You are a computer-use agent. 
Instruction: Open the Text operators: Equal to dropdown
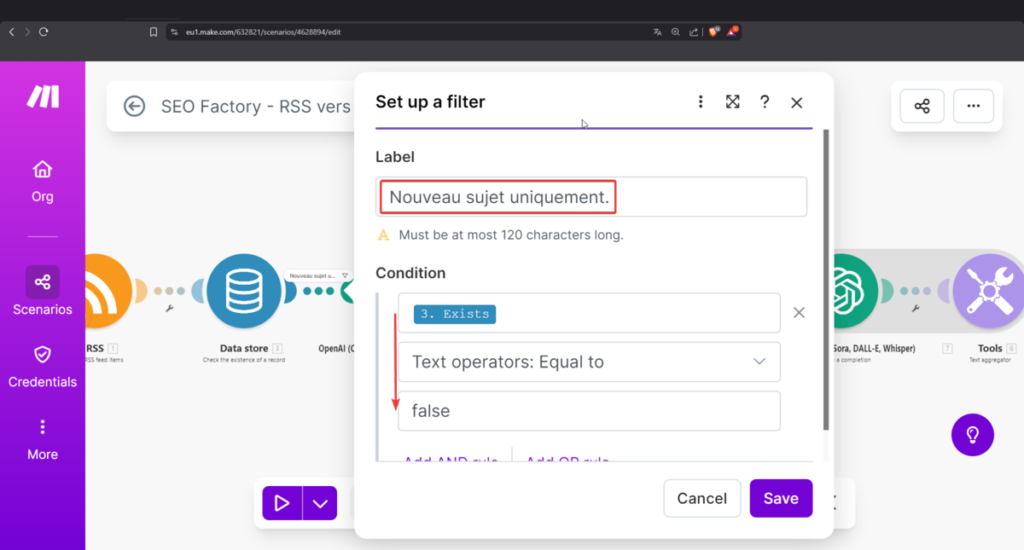(x=589, y=362)
